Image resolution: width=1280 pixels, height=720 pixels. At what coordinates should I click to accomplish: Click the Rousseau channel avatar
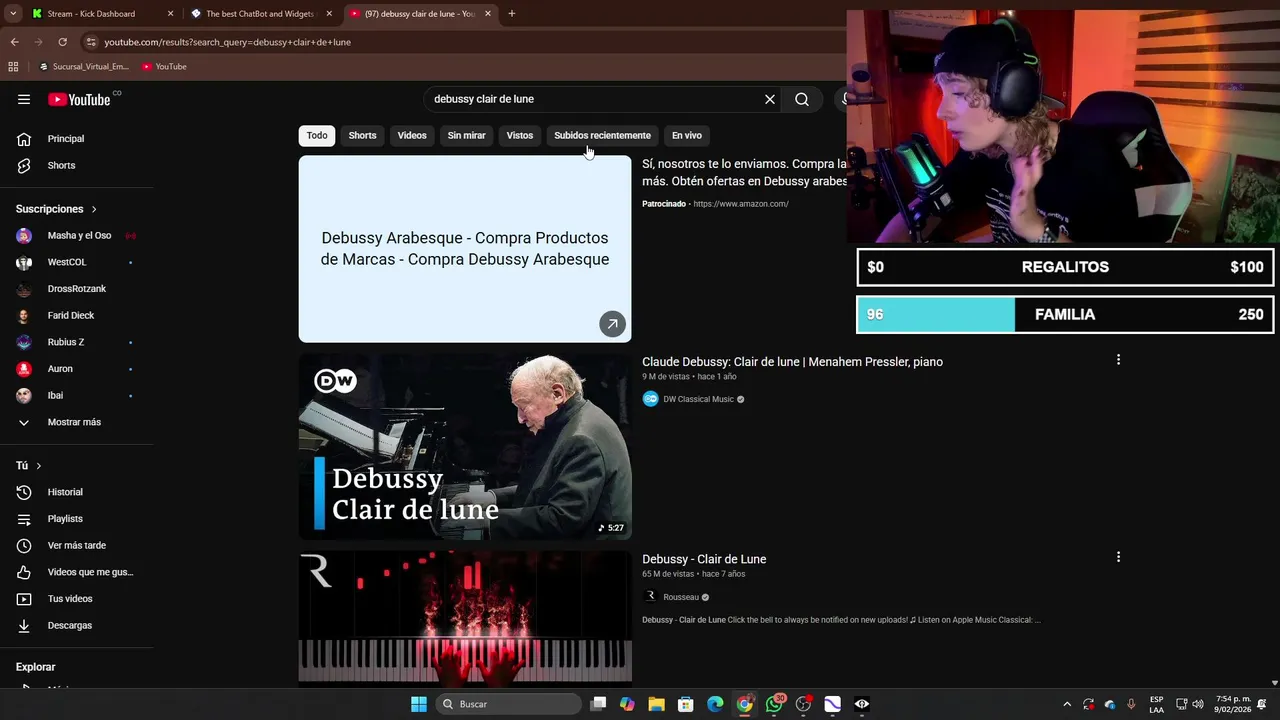(x=650, y=597)
